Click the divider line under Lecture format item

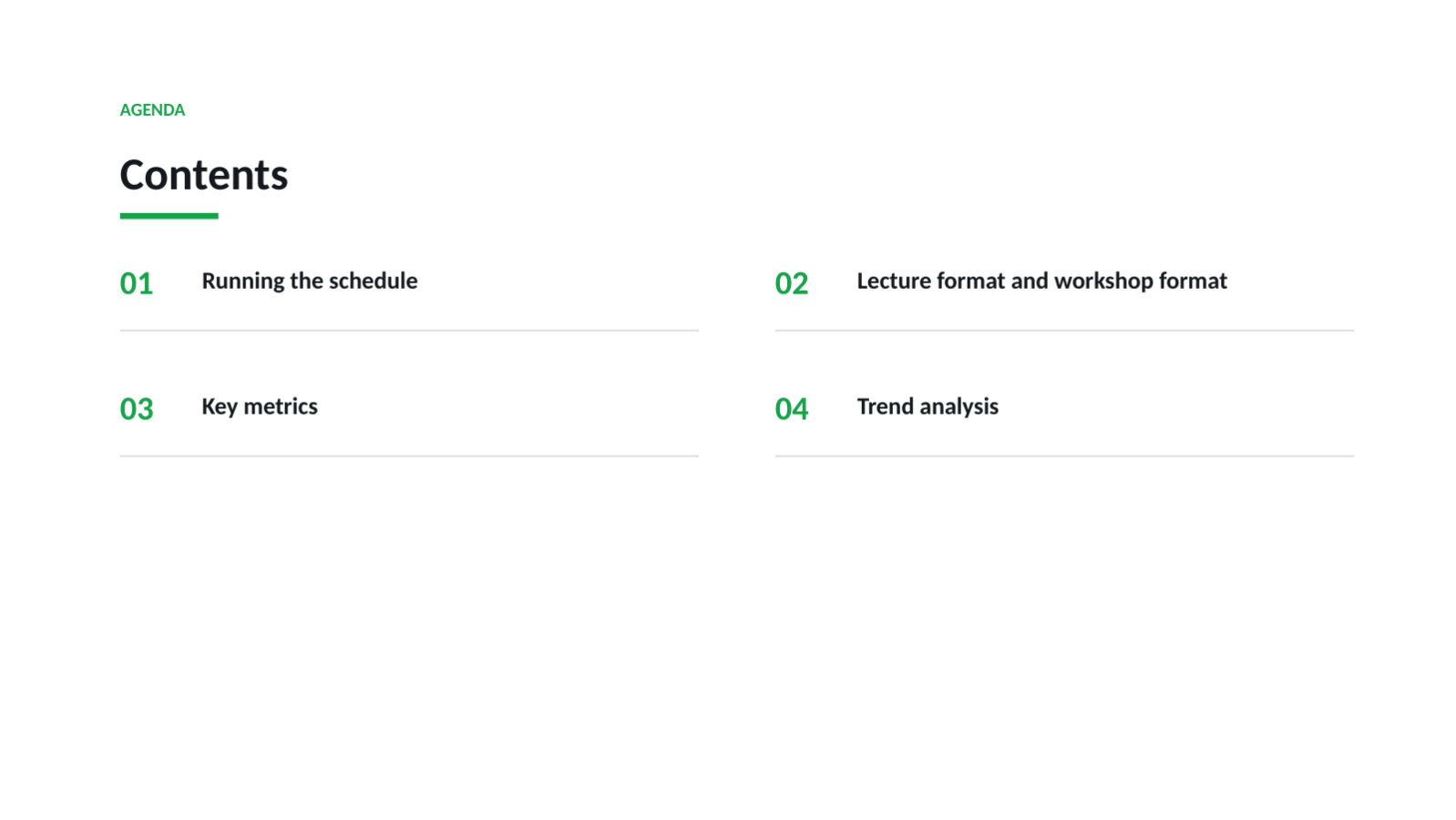coord(1064,331)
